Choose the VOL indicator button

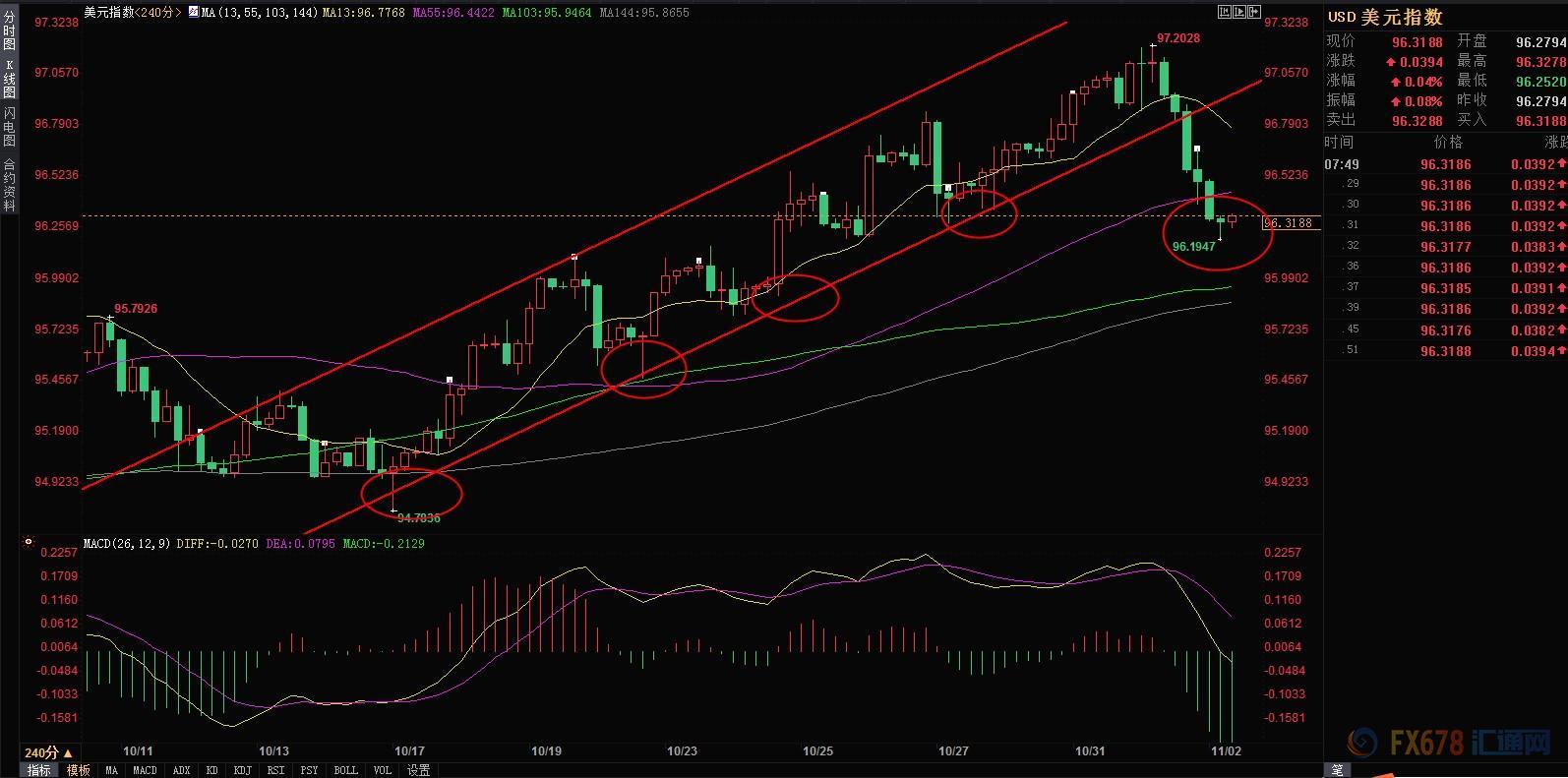click(x=383, y=770)
